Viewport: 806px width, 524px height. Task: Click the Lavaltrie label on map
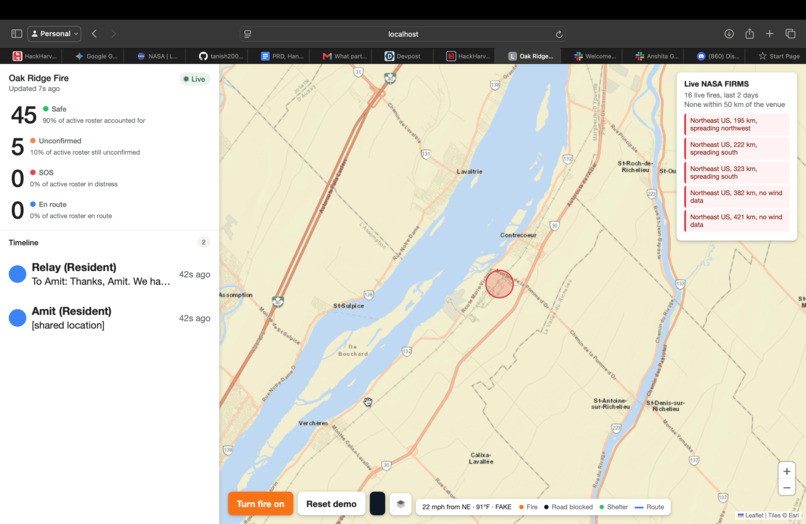pos(469,171)
